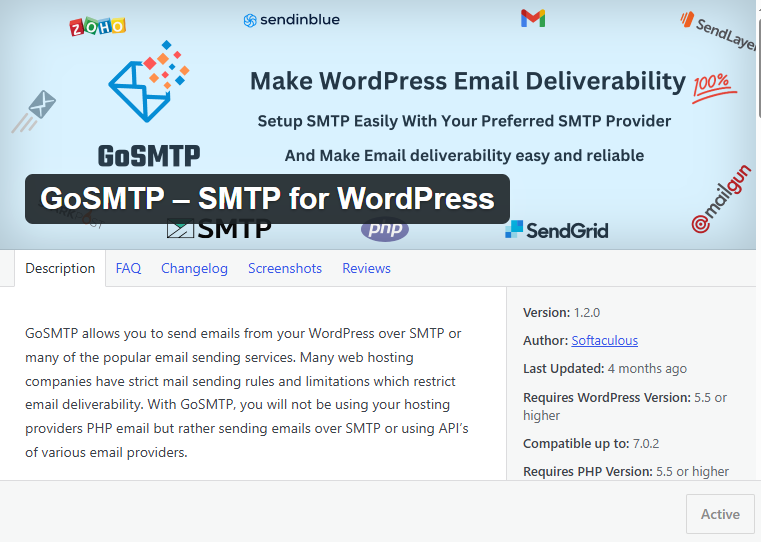Click the Version: 1.2.0 text
The image size is (761, 542).
pyautogui.click(x=562, y=312)
